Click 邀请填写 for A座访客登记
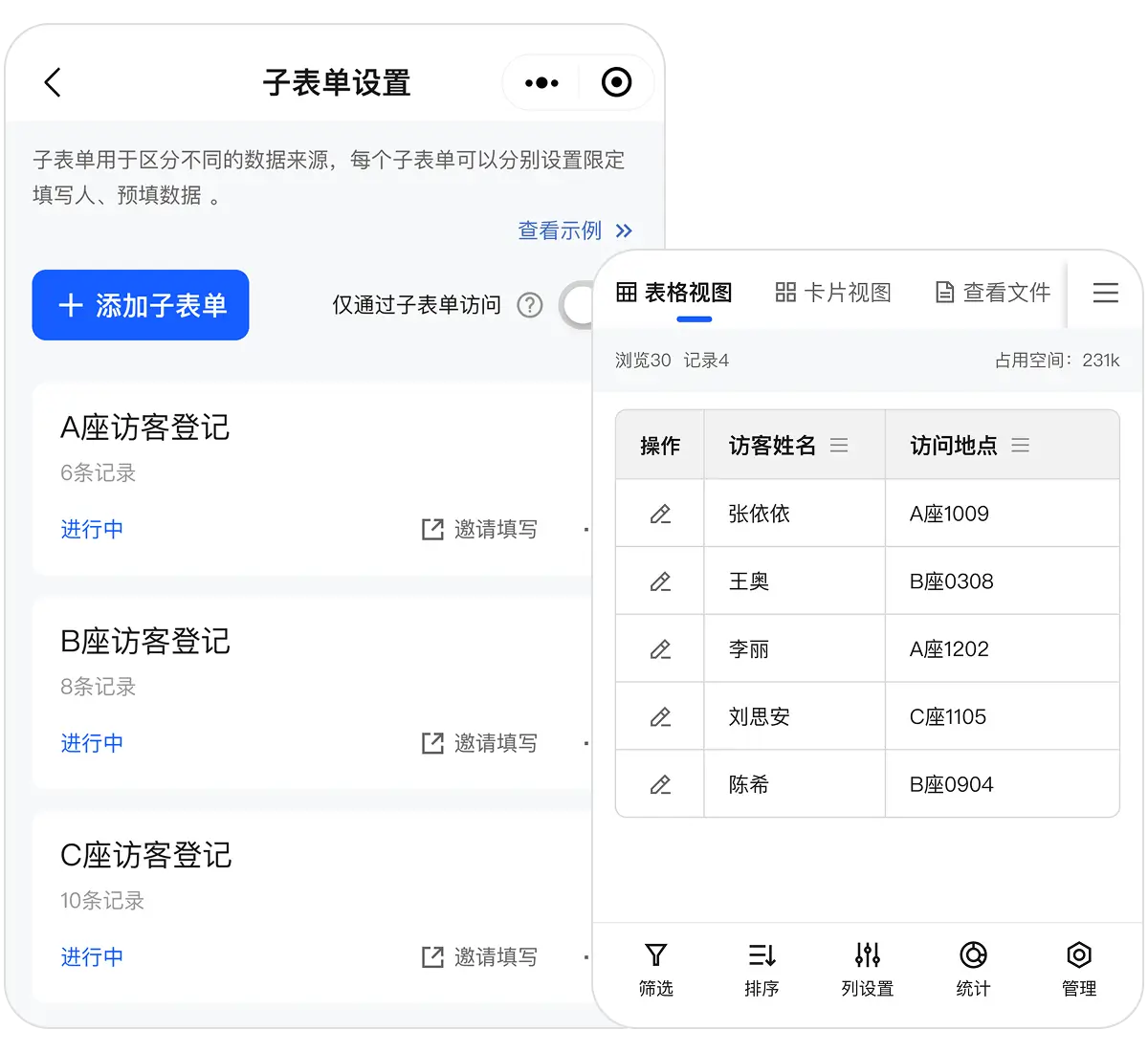Image resolution: width=1148 pixels, height=1052 pixels. pyautogui.click(x=479, y=529)
